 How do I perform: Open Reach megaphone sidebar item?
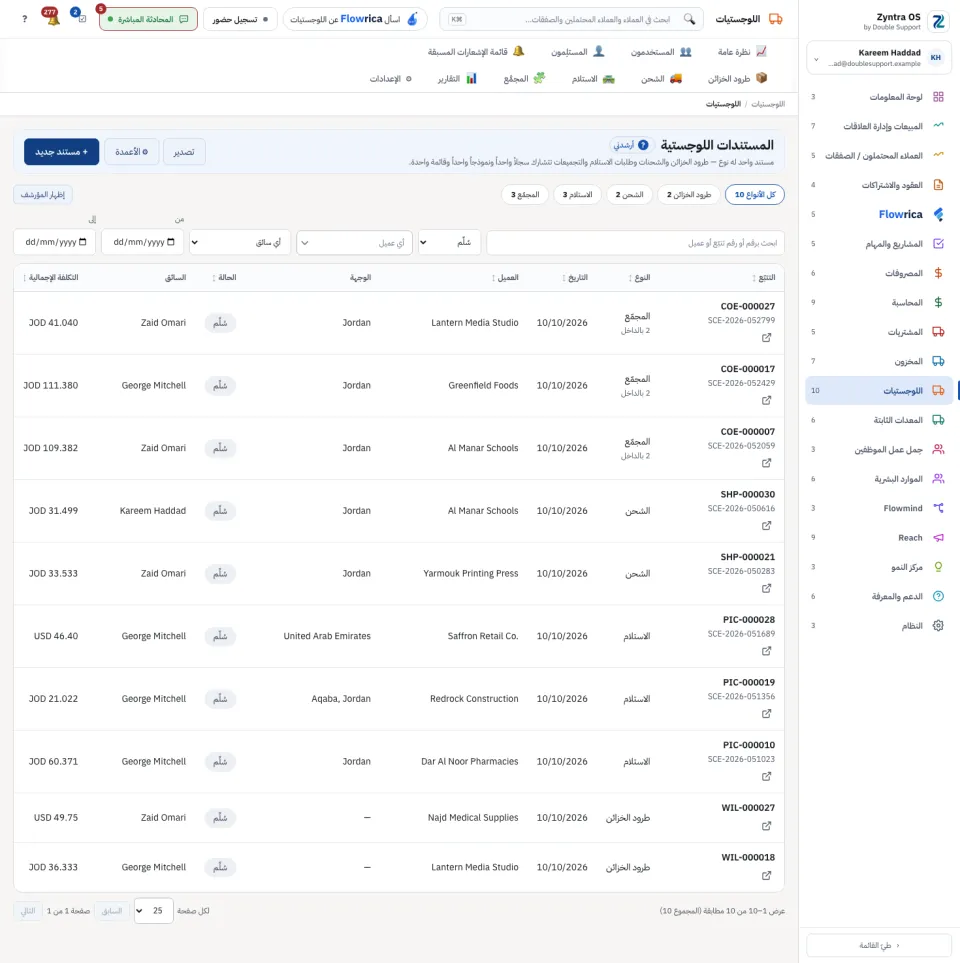coord(879,537)
